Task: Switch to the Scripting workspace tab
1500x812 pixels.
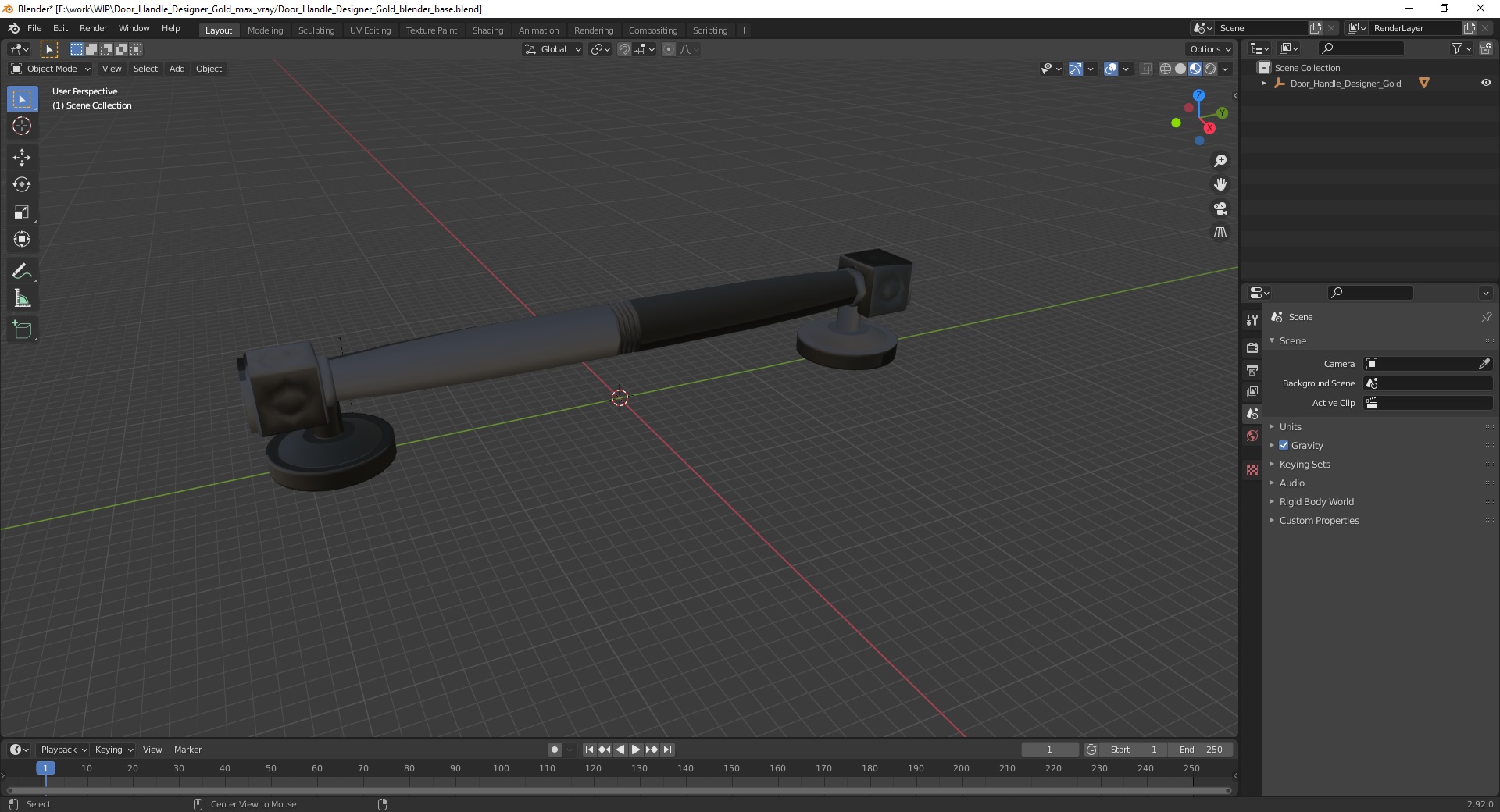Action: tap(709, 30)
